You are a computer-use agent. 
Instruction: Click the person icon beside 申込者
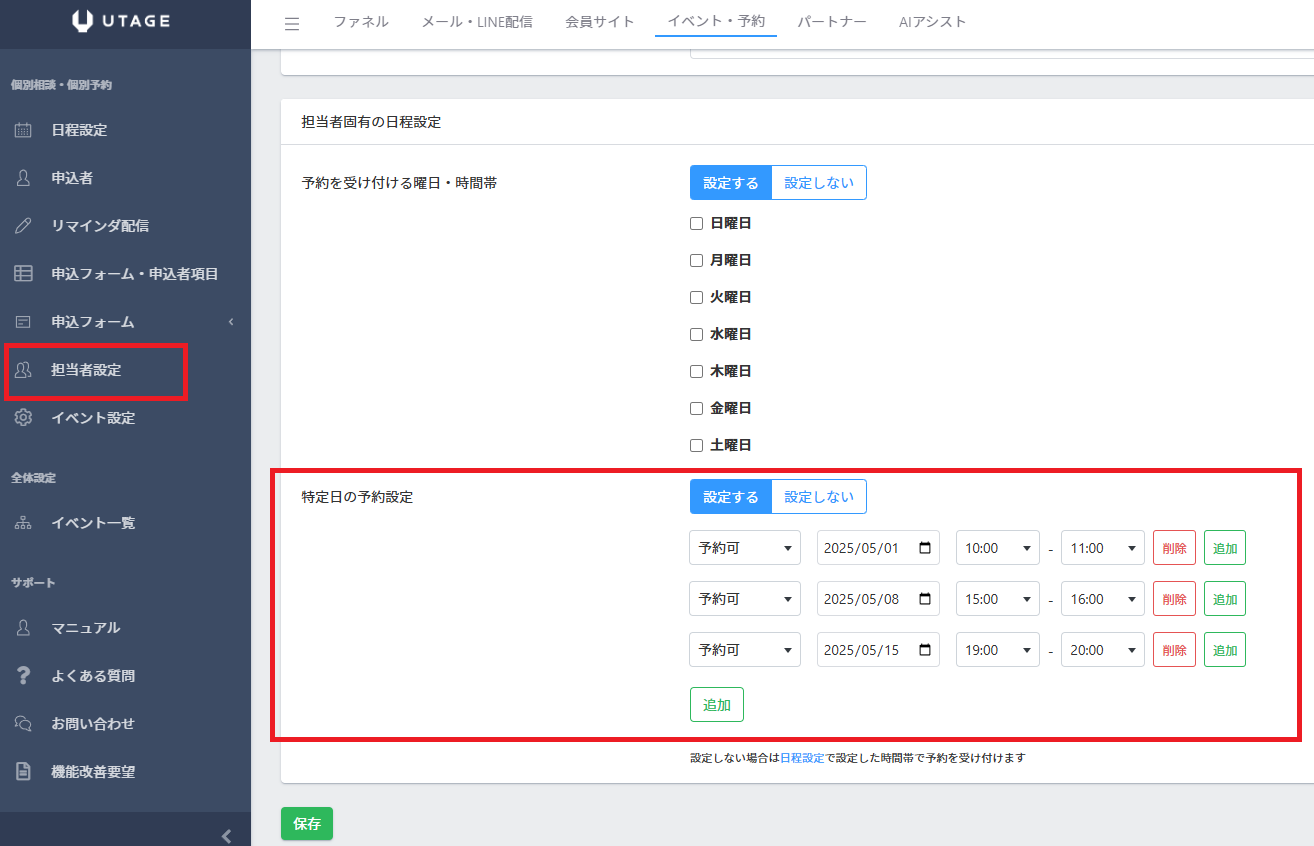click(x=23, y=178)
